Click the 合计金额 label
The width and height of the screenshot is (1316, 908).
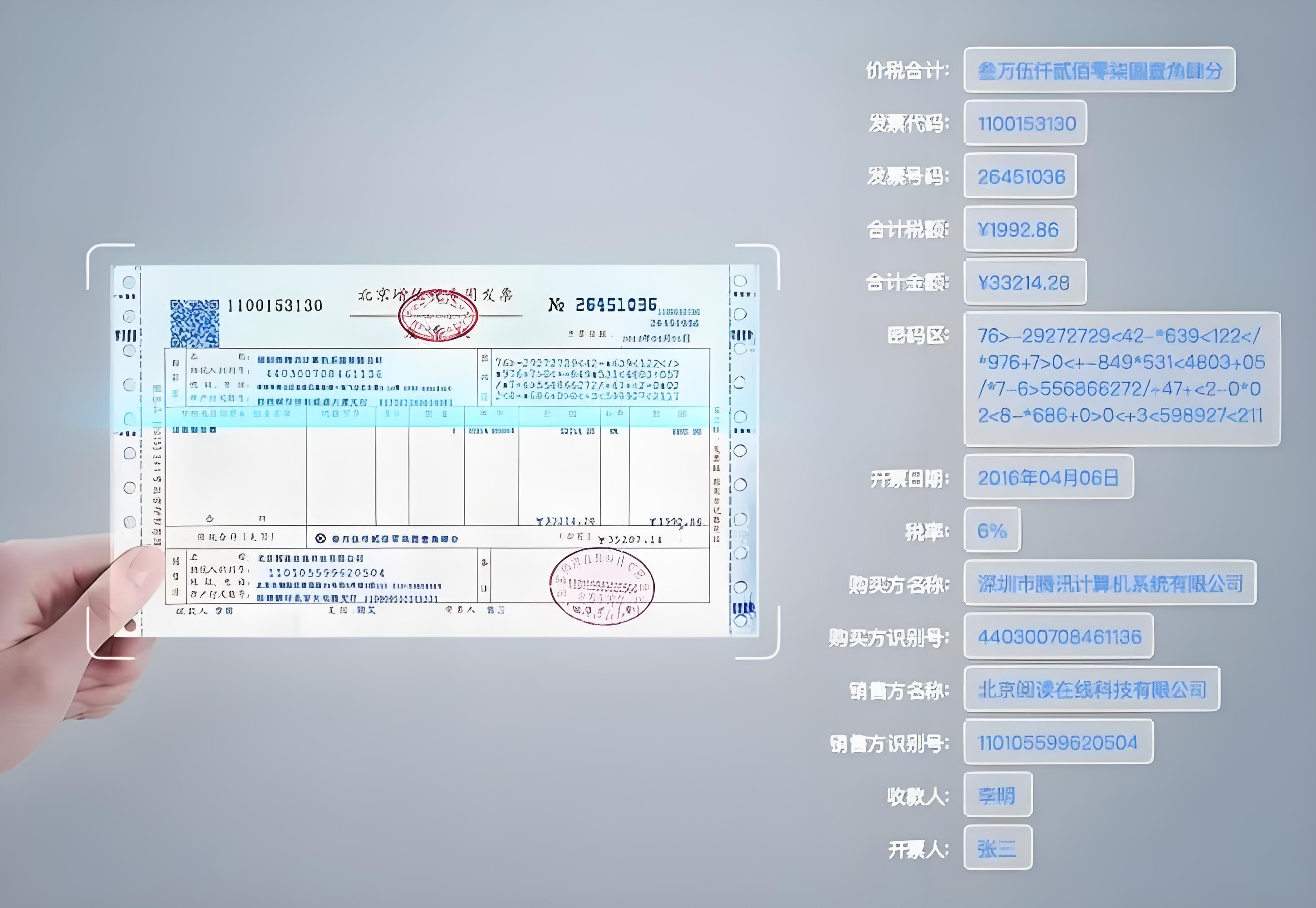907,282
